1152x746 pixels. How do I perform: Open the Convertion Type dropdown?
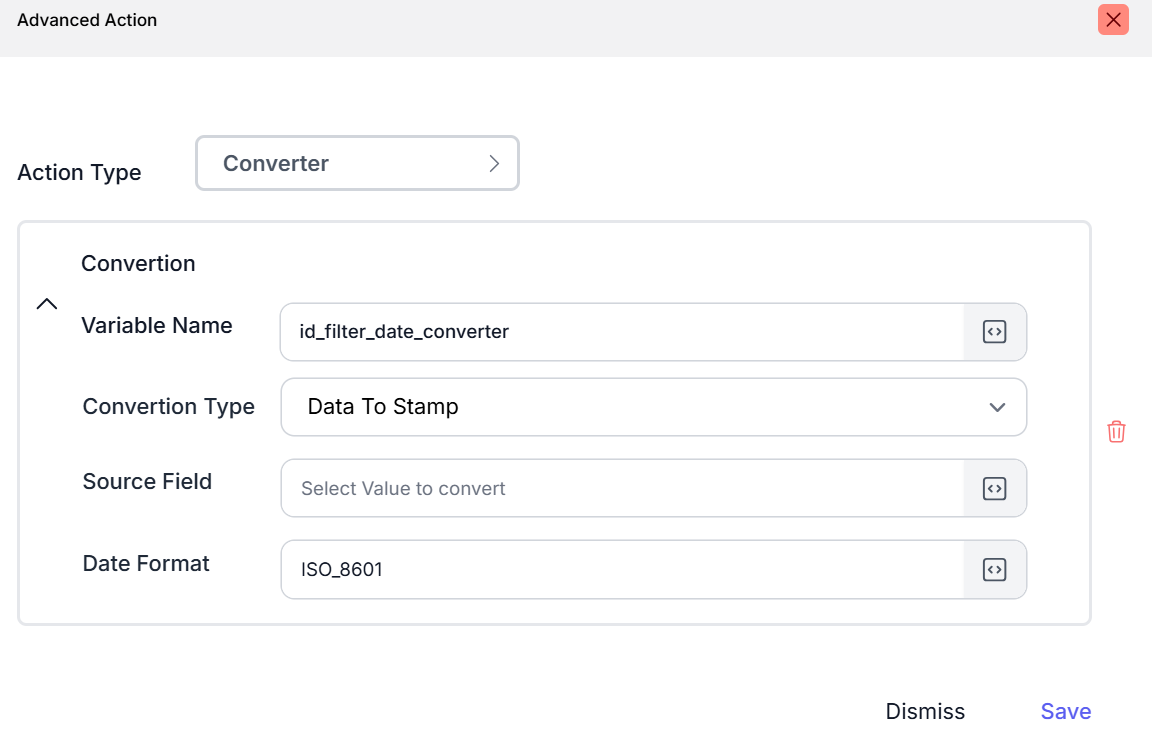pyautogui.click(x=653, y=407)
